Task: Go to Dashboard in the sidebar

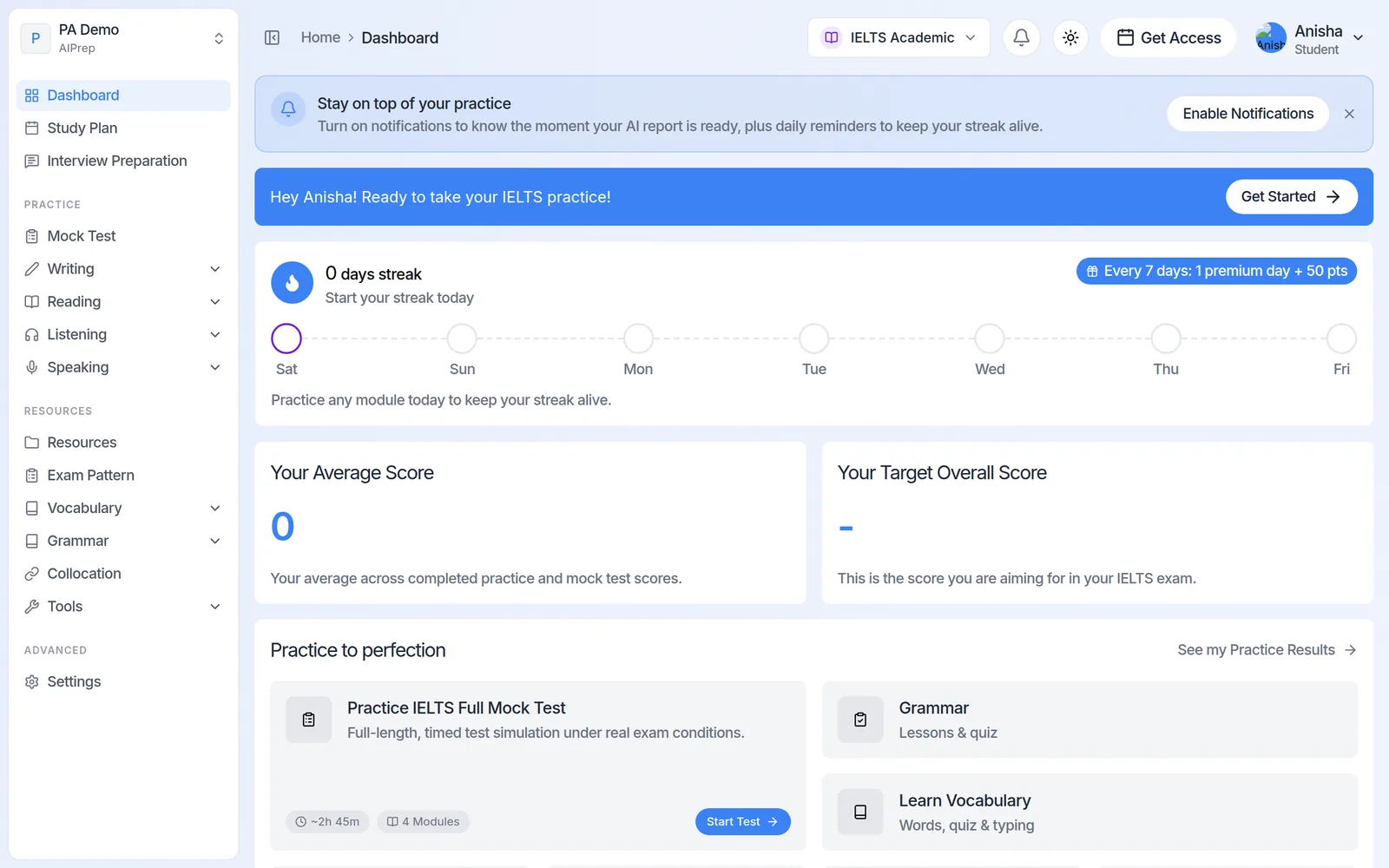Action: 123,95
